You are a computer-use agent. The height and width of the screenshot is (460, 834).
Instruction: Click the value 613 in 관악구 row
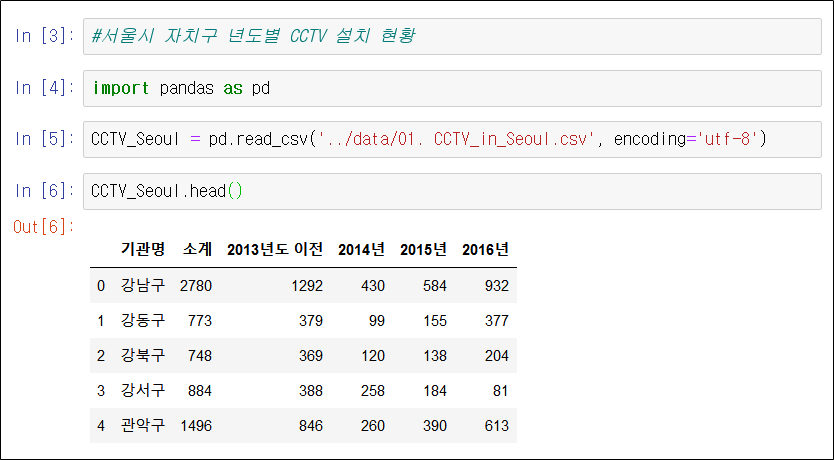pyautogui.click(x=497, y=425)
